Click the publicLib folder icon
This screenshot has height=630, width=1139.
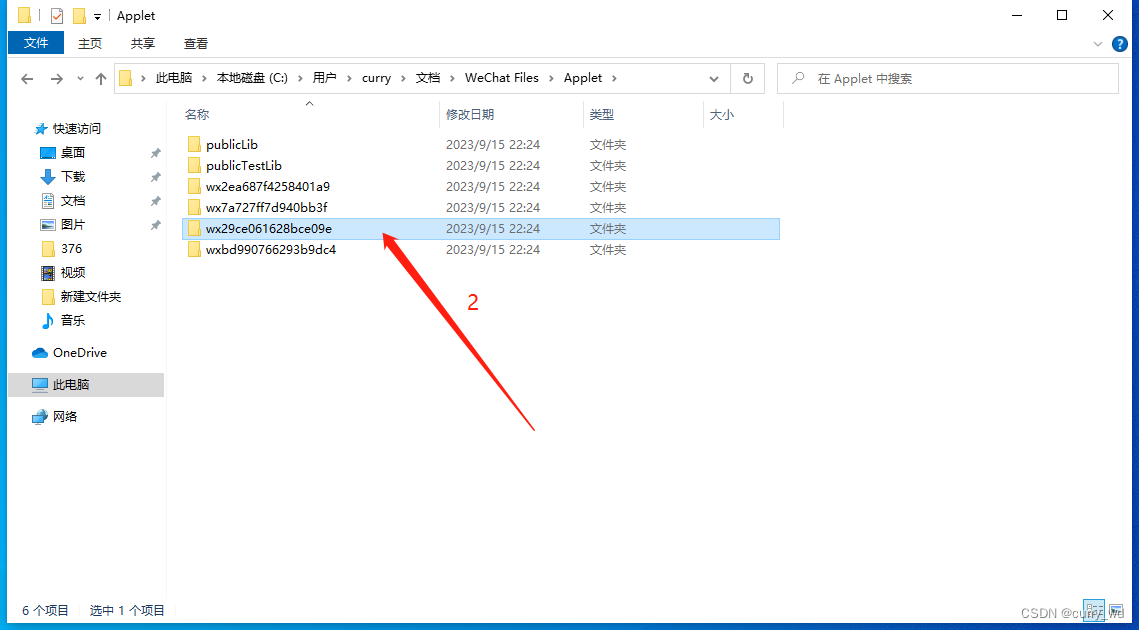193,145
